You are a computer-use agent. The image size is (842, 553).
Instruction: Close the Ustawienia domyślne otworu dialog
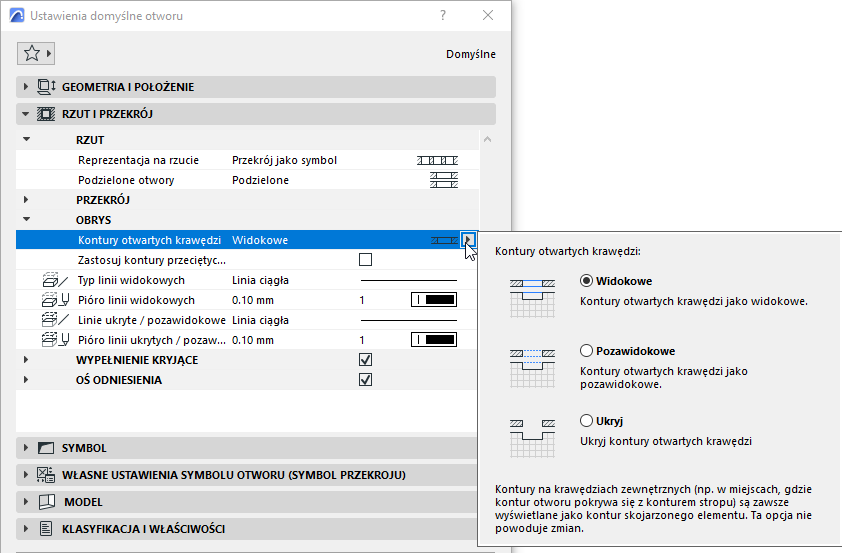488,16
